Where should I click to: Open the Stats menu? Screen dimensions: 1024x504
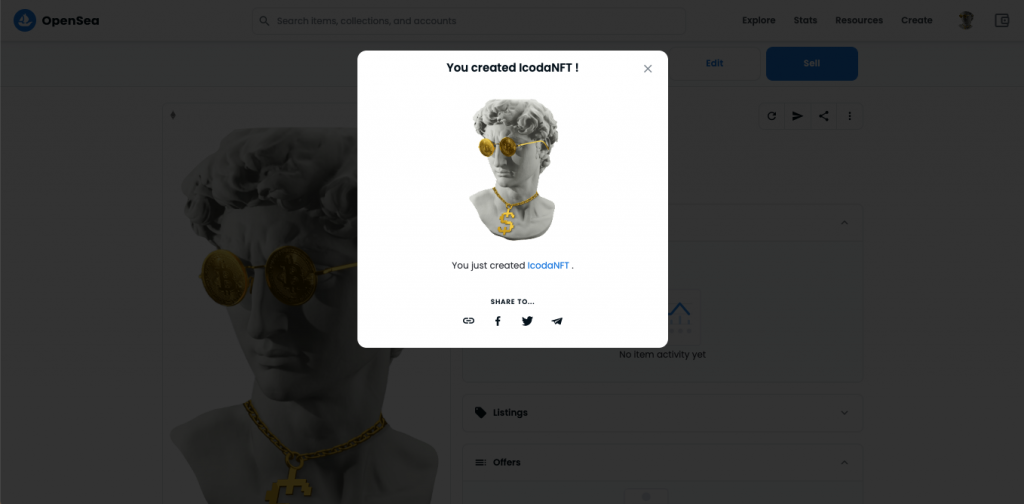click(x=805, y=20)
